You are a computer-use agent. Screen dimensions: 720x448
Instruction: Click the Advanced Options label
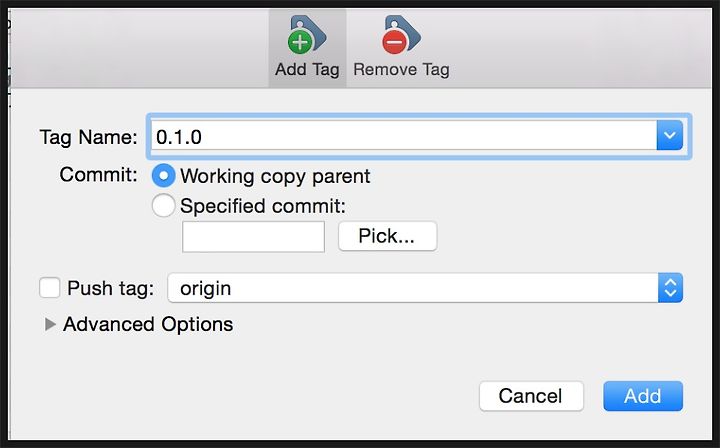(x=148, y=324)
